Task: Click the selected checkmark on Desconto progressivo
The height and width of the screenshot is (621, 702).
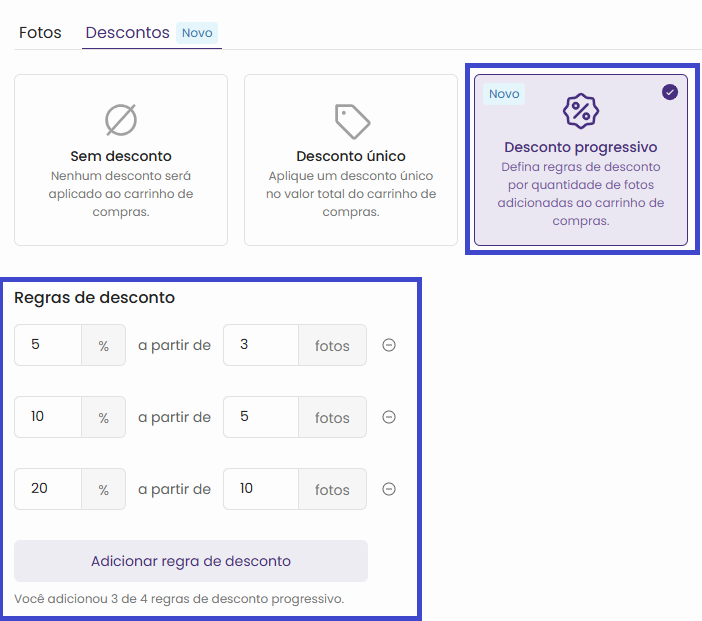Action: click(670, 92)
